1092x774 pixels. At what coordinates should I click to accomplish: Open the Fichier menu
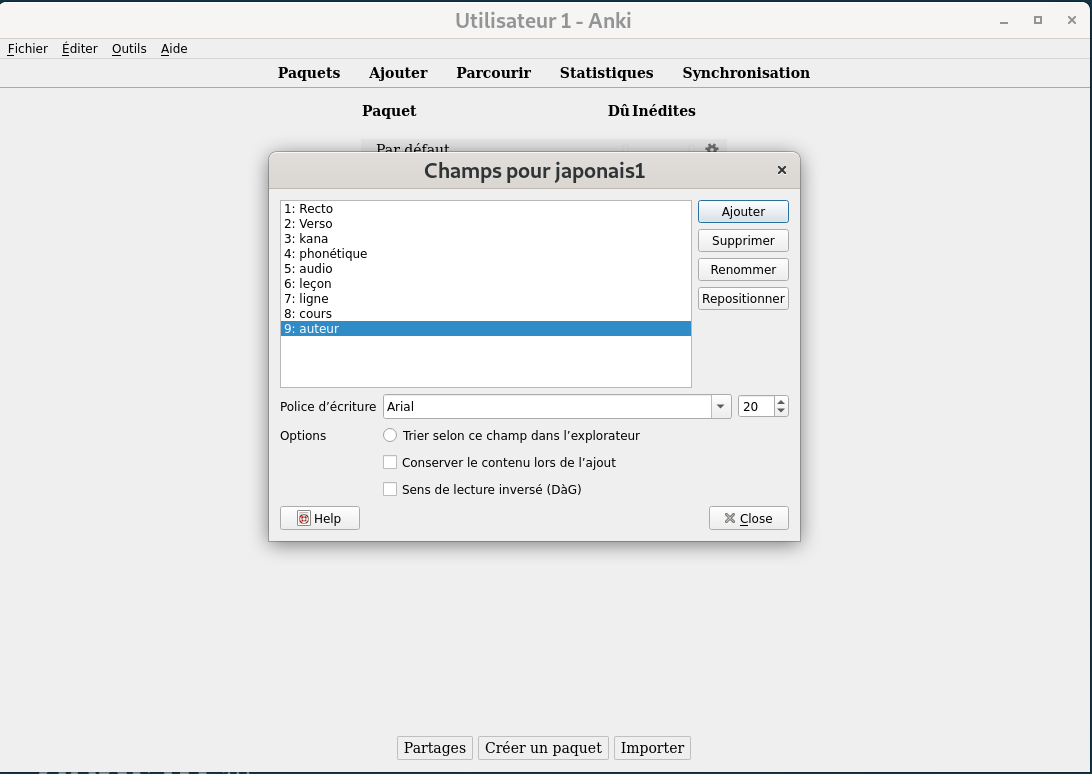(27, 48)
